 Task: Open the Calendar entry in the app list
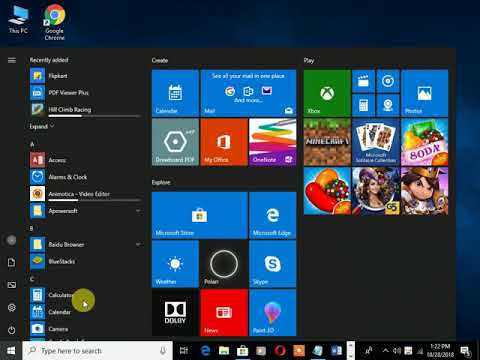85,312
